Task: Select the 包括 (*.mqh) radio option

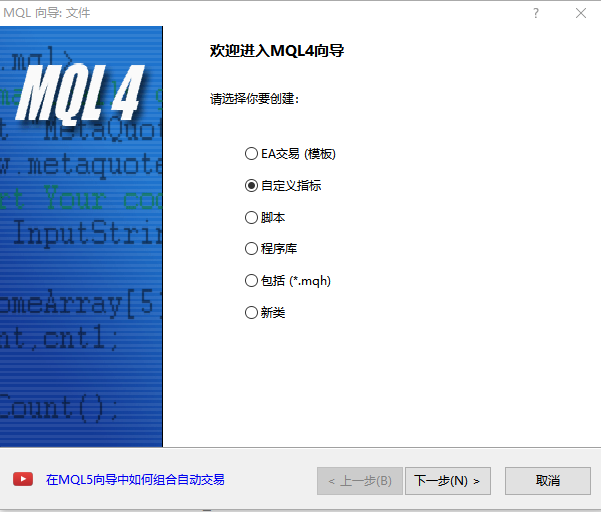Action: tap(288, 281)
